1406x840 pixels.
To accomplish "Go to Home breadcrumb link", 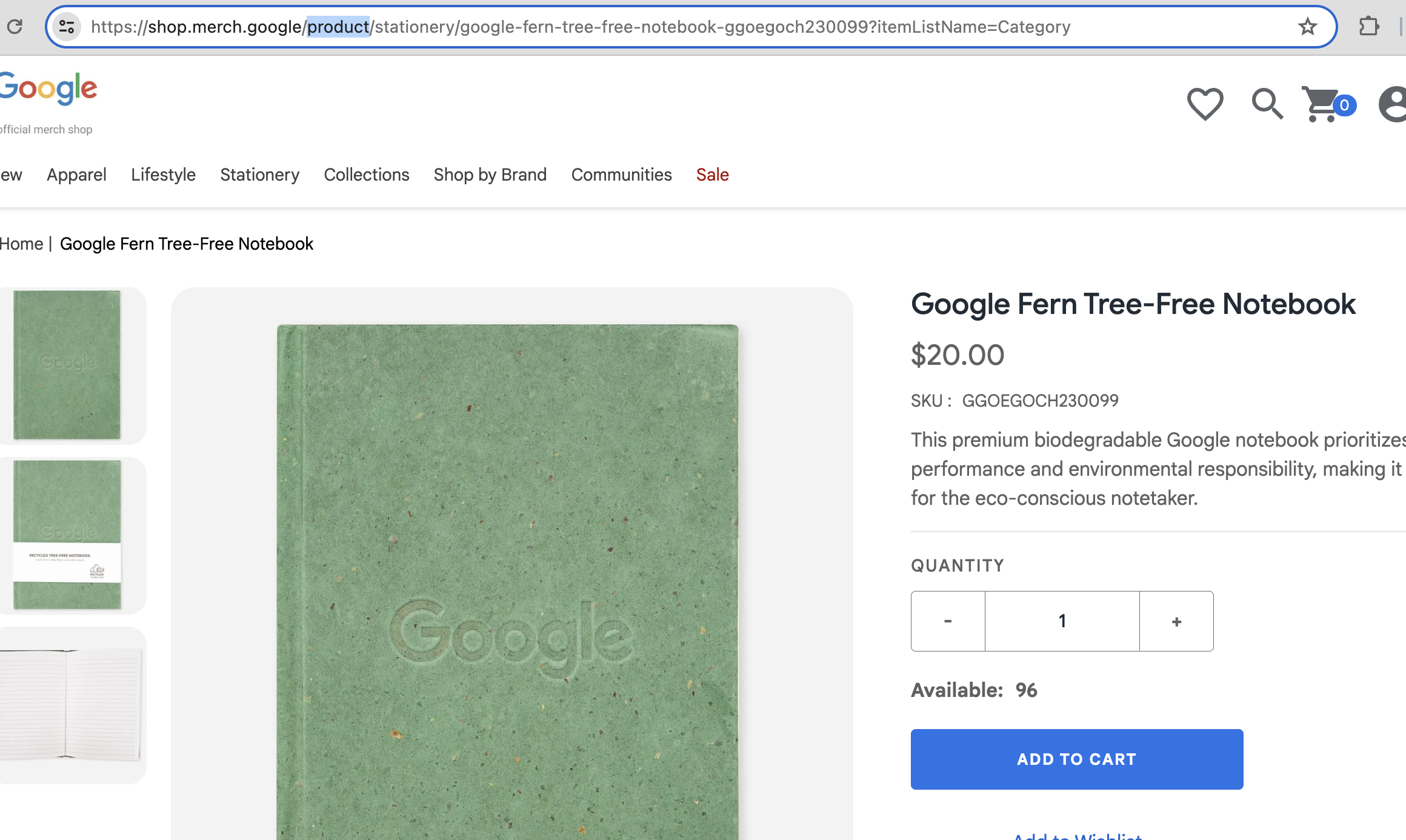I will tap(21, 244).
